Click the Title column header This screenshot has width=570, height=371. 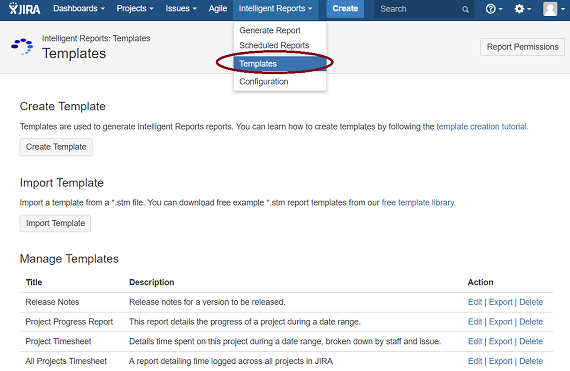tap(34, 282)
